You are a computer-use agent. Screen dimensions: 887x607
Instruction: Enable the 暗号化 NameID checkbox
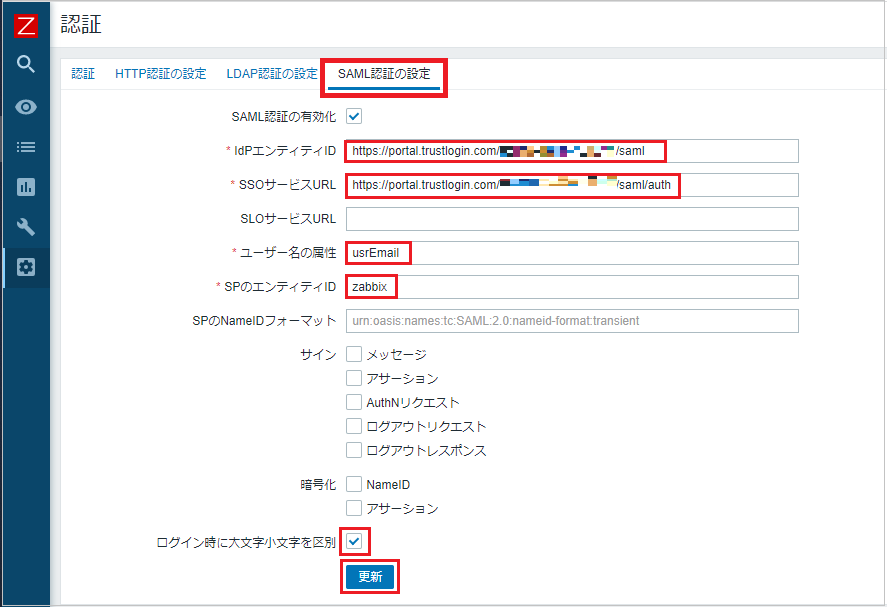click(353, 484)
